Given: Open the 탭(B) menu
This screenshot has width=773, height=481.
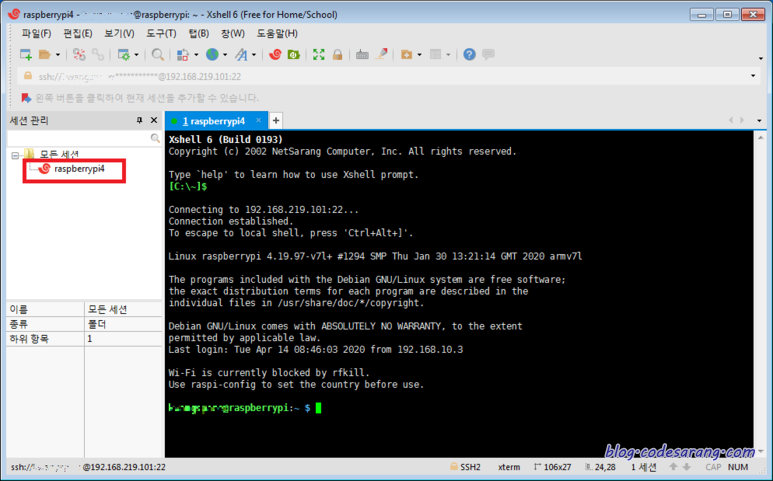Looking at the screenshot, I should point(199,34).
